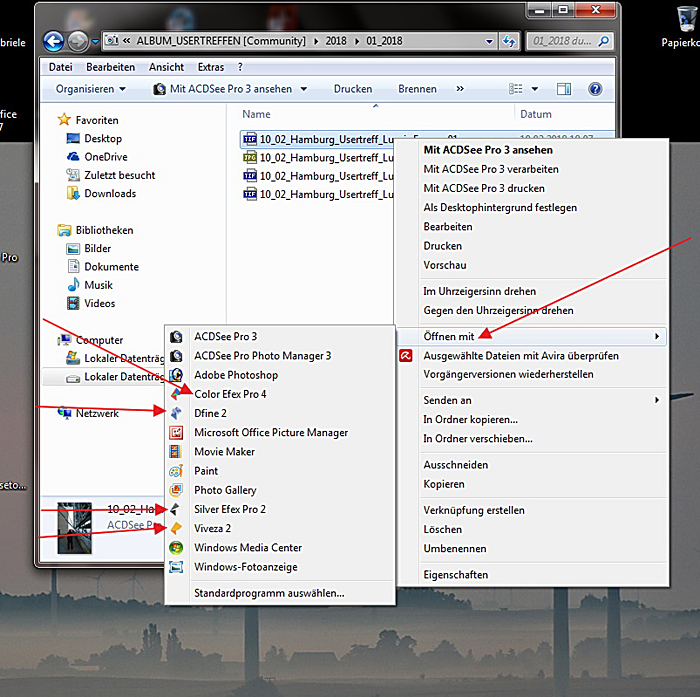The width and height of the screenshot is (700, 697).
Task: Click the Explorer back arrow button
Action: click(x=54, y=42)
